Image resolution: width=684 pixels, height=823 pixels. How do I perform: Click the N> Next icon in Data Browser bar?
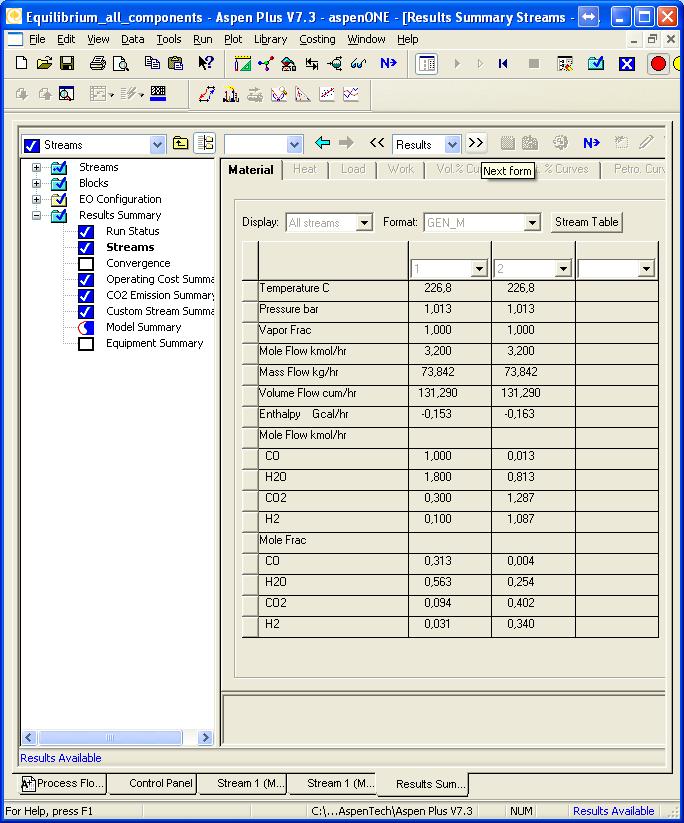click(x=591, y=143)
